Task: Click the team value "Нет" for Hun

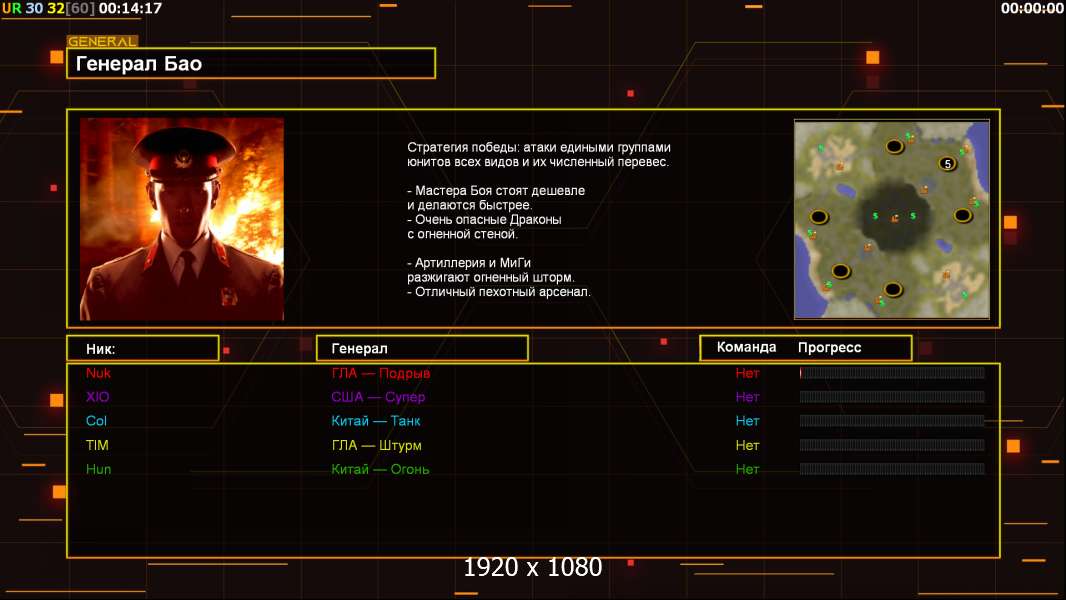Action: (x=747, y=469)
